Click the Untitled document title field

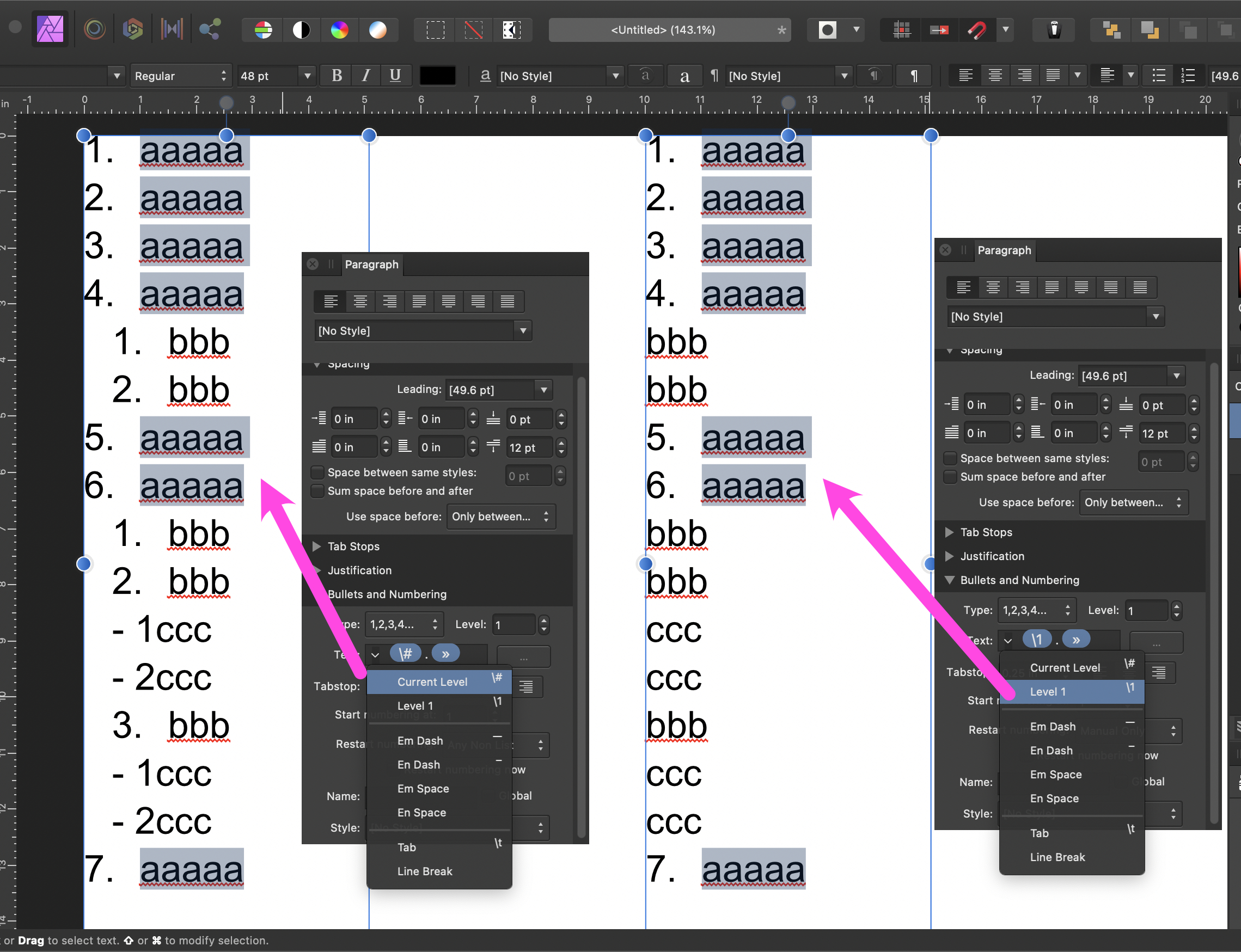click(669, 30)
